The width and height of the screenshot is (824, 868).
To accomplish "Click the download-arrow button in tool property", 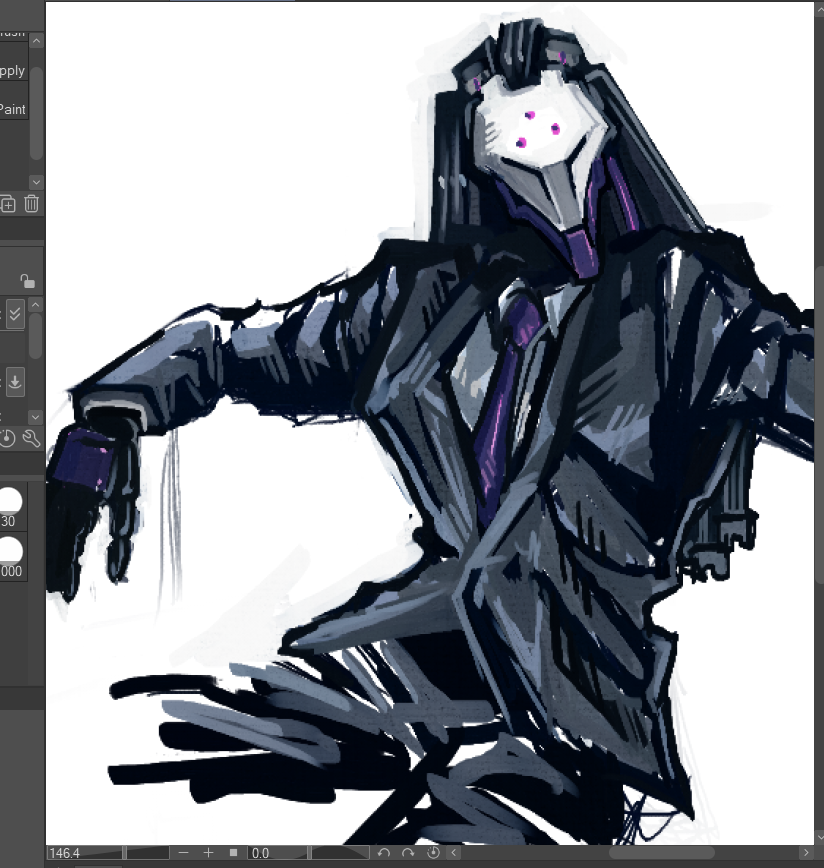I will pyautogui.click(x=15, y=381).
